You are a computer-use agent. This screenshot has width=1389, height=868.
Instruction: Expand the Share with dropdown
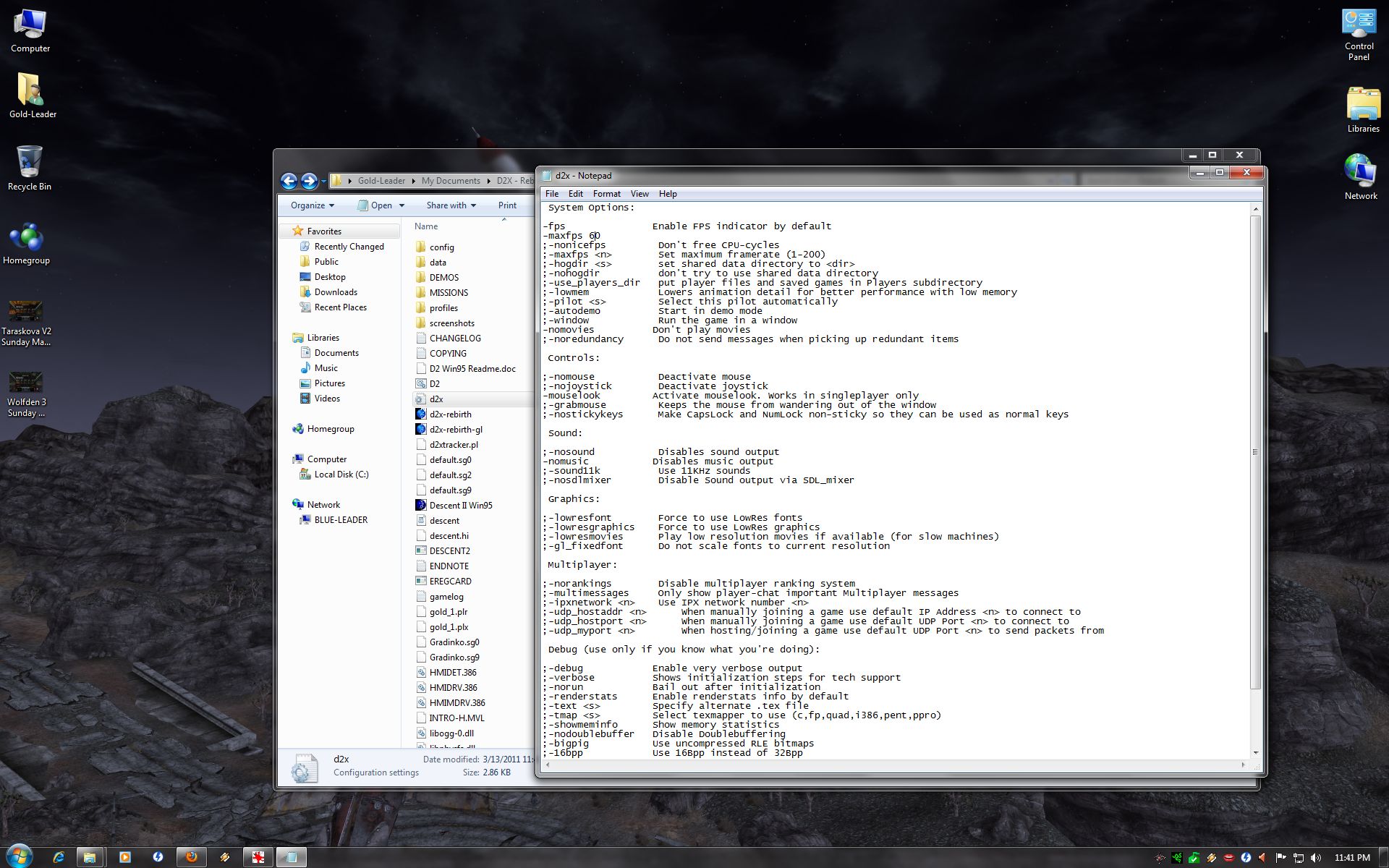[x=451, y=205]
